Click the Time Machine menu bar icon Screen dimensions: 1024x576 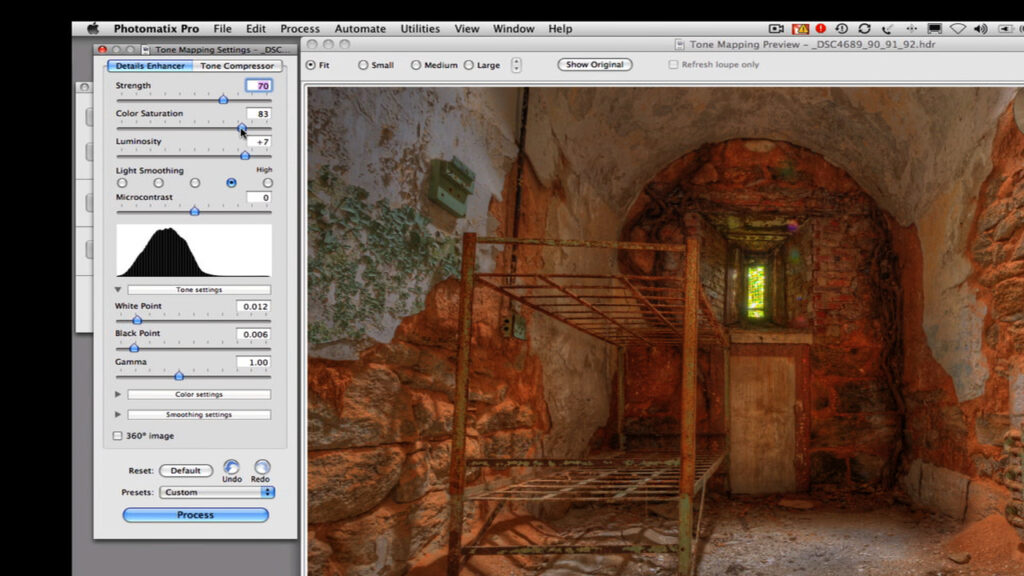(842, 29)
